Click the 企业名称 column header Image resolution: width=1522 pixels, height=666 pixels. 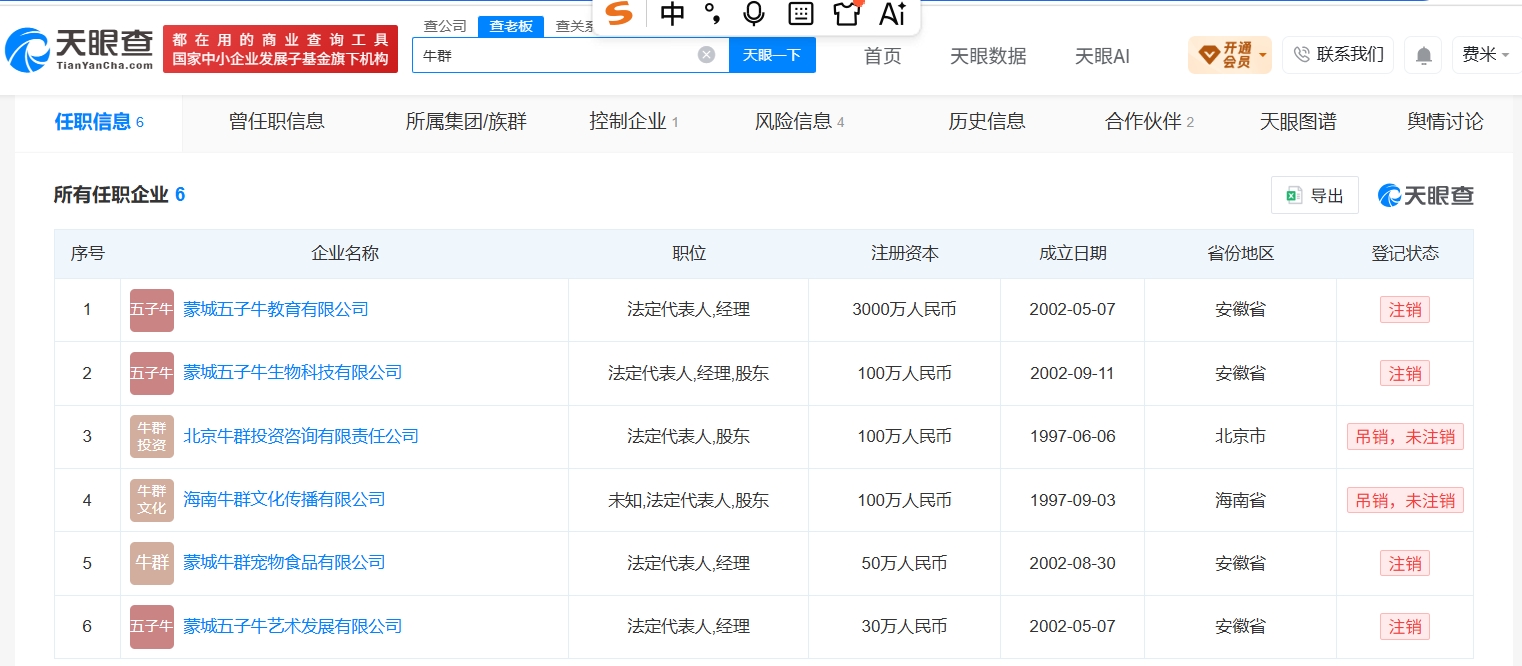point(345,254)
